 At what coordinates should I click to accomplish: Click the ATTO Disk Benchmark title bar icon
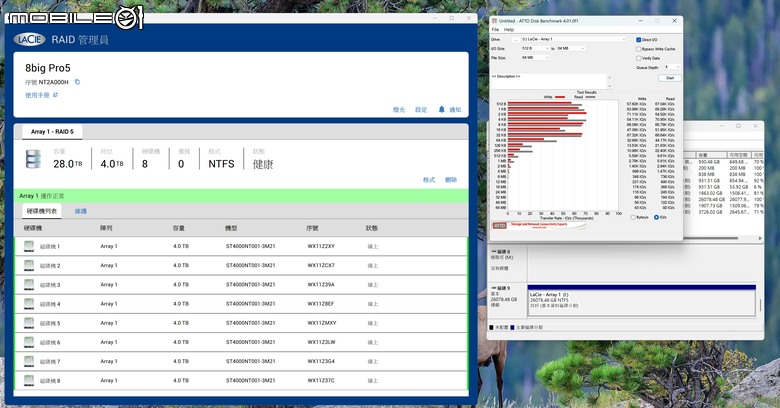(x=494, y=21)
